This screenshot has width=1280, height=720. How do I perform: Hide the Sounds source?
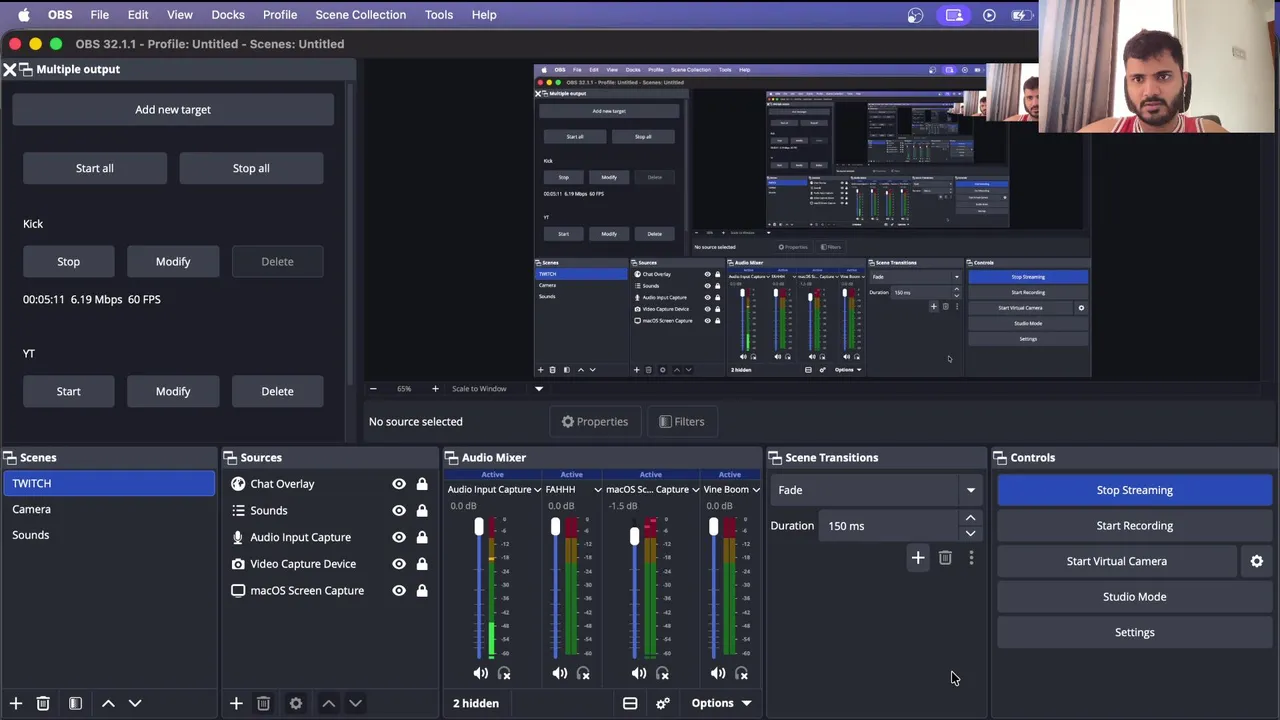pyautogui.click(x=399, y=510)
